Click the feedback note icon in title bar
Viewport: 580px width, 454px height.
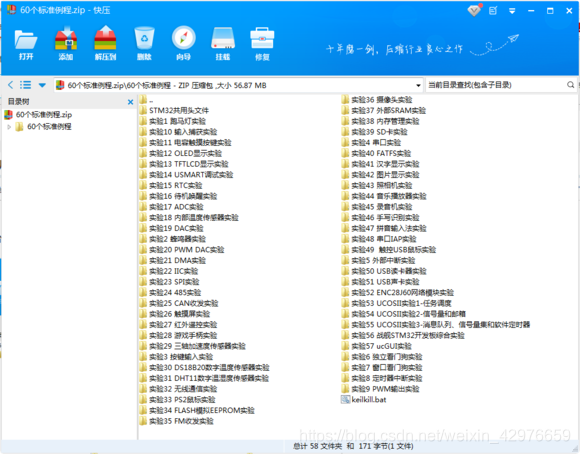(x=493, y=11)
